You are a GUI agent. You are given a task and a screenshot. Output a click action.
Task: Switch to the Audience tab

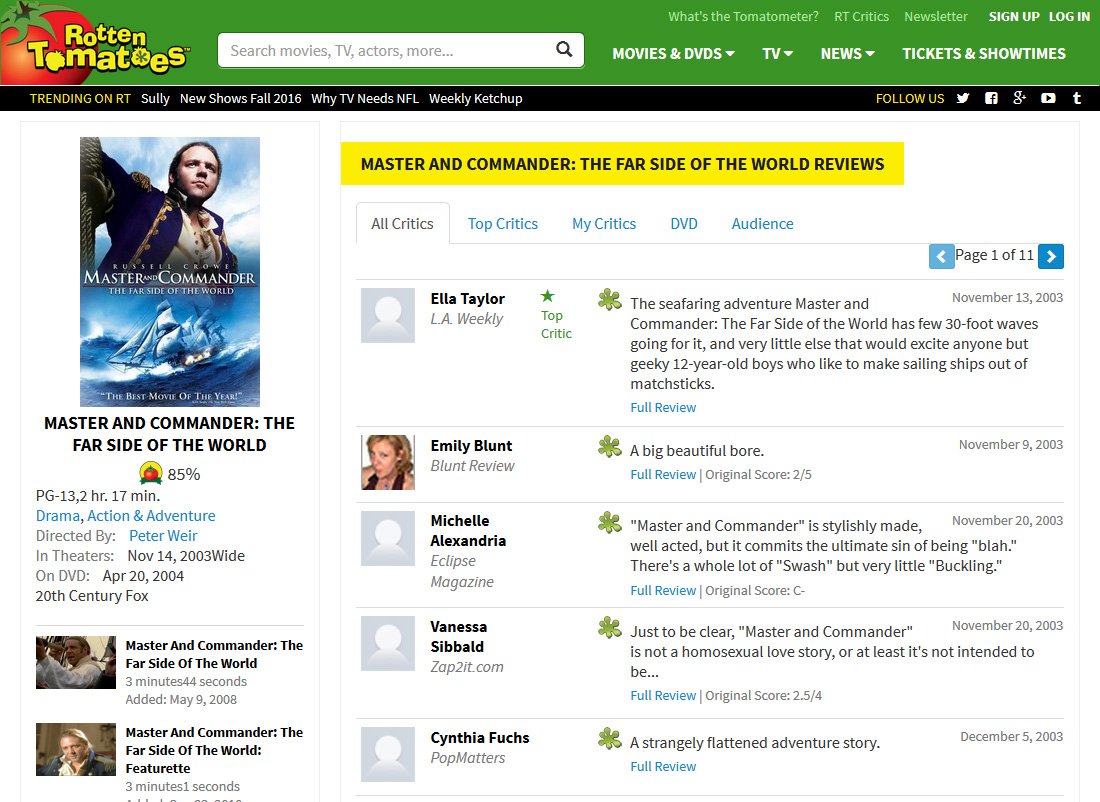(x=763, y=223)
